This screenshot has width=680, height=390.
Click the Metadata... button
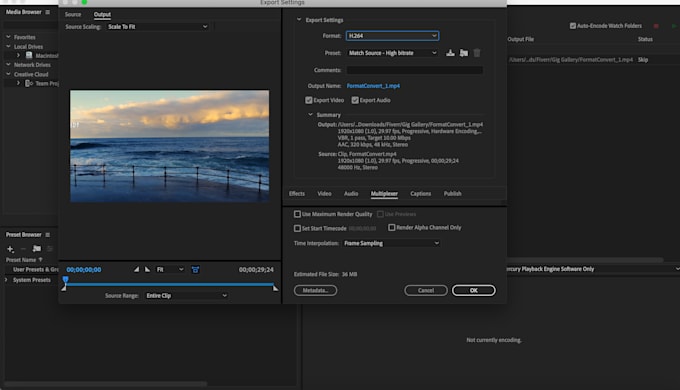tap(315, 290)
